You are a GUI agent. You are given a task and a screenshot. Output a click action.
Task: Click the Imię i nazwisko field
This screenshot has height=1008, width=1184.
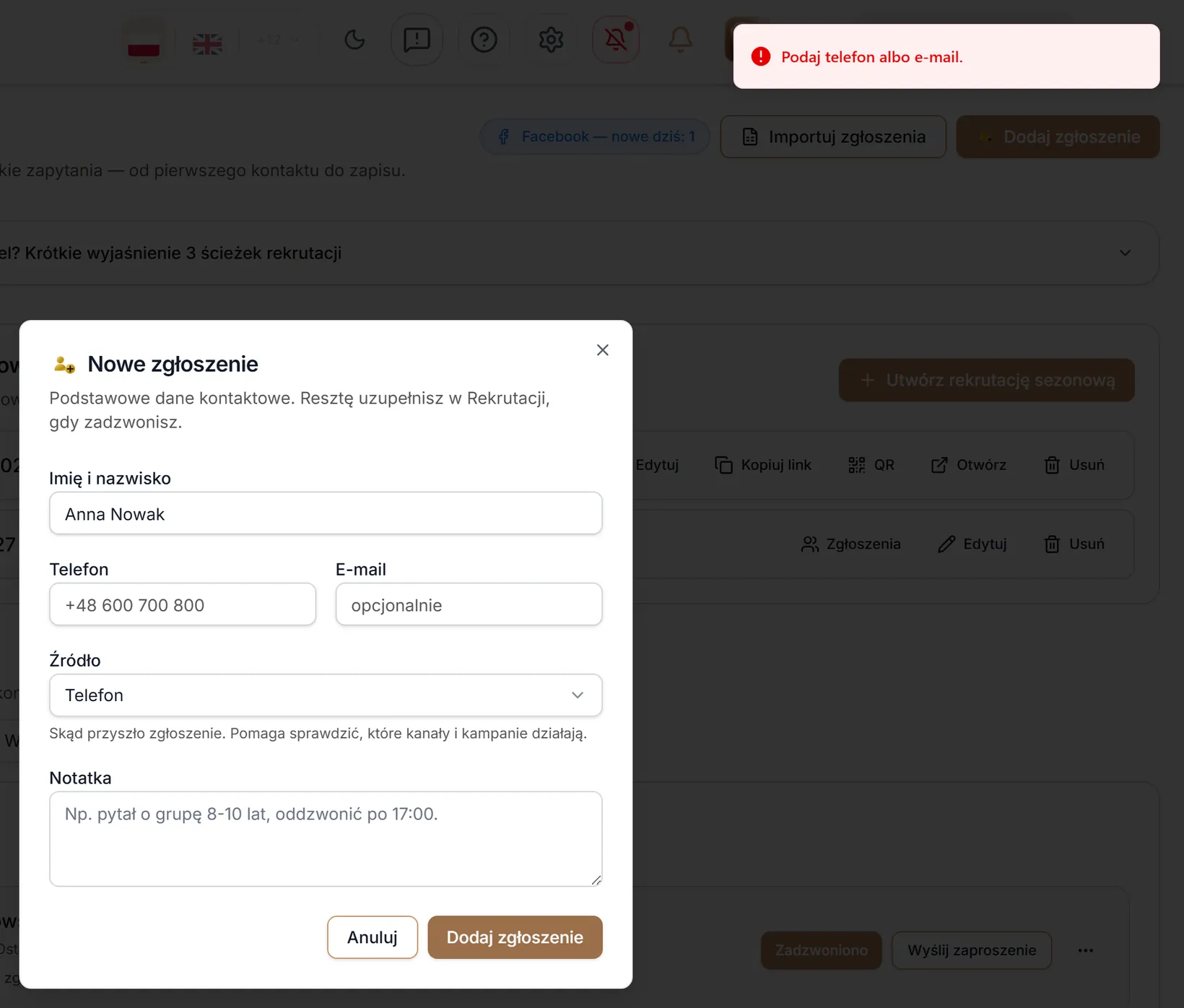(326, 513)
